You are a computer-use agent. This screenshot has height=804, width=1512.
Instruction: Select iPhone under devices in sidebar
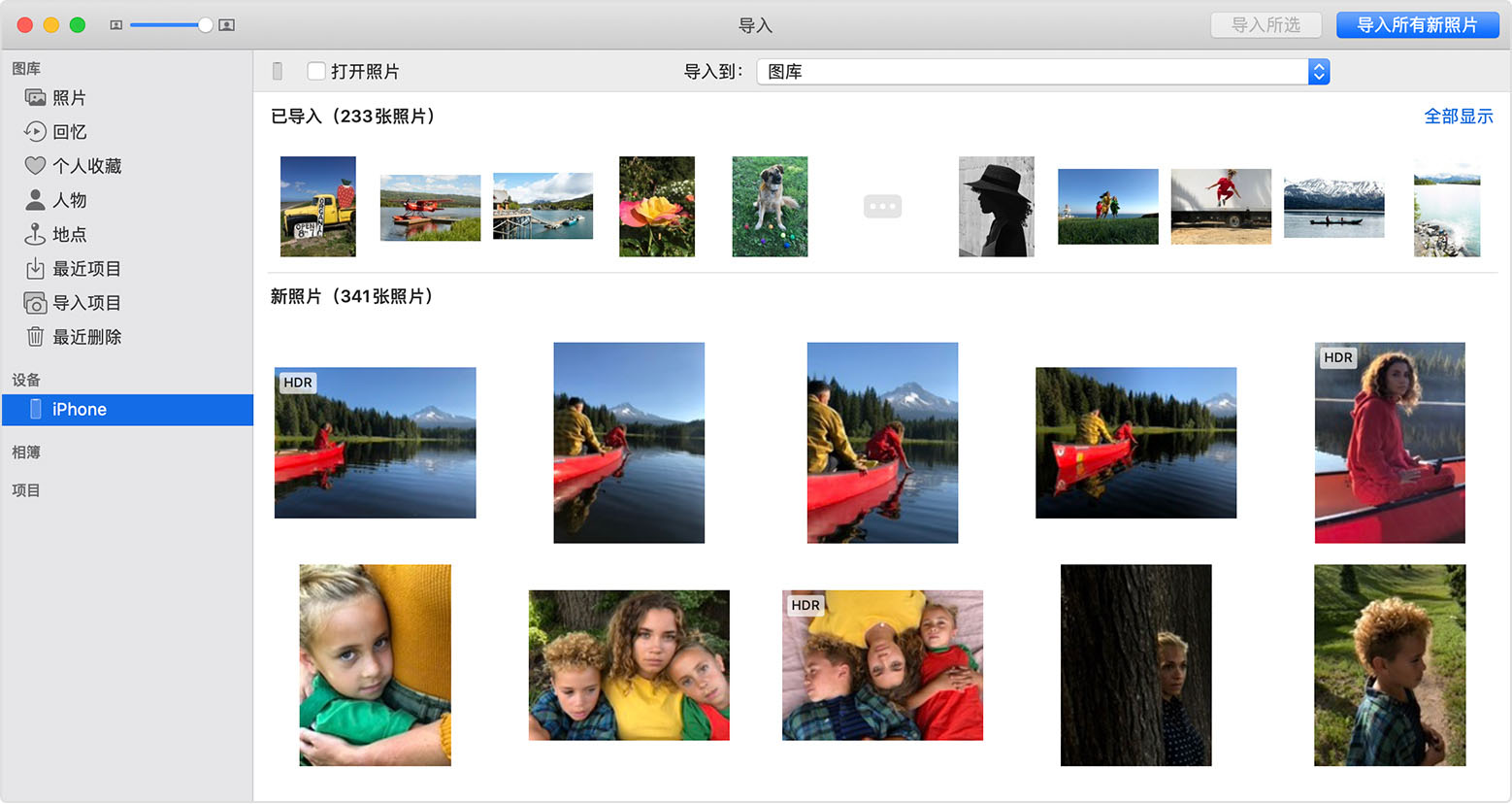80,410
